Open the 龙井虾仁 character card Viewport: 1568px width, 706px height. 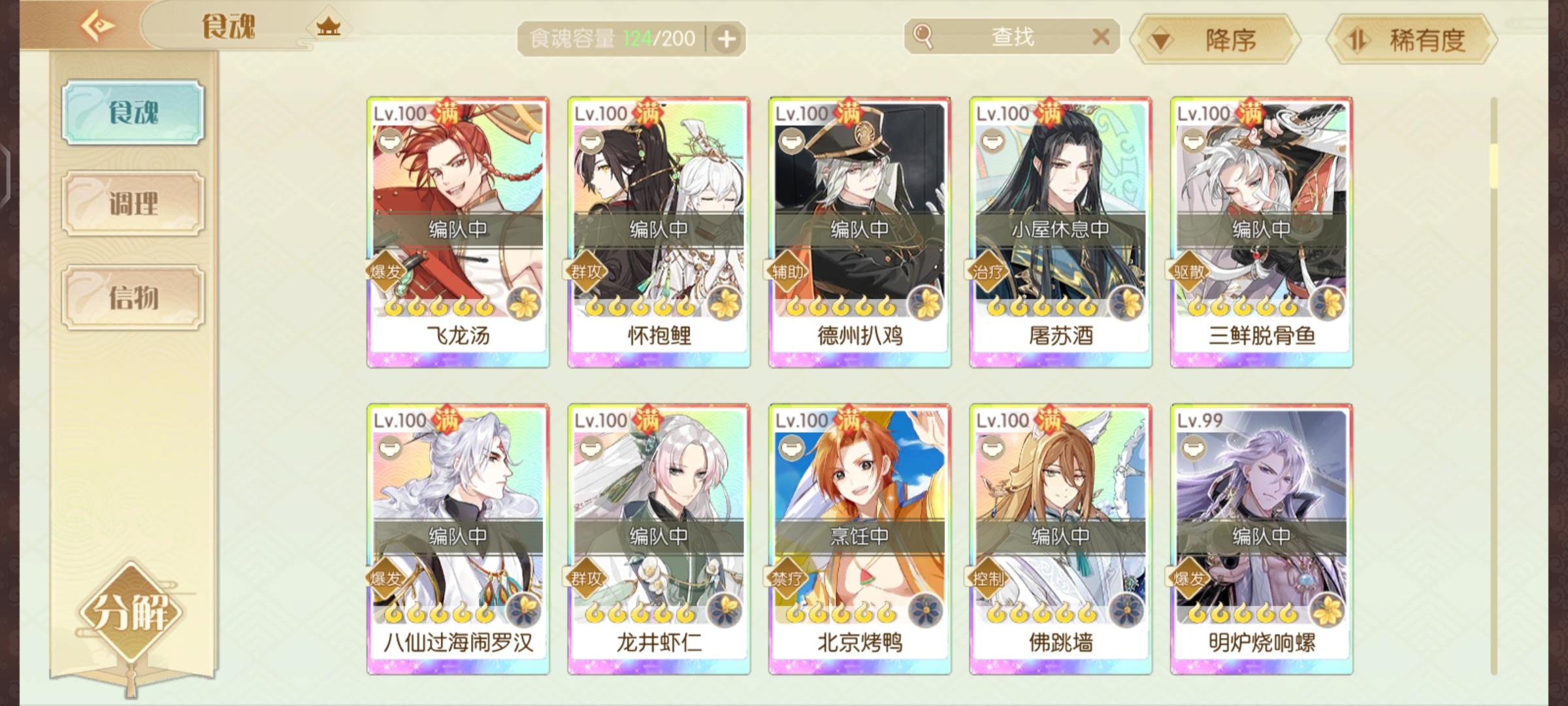[x=659, y=539]
